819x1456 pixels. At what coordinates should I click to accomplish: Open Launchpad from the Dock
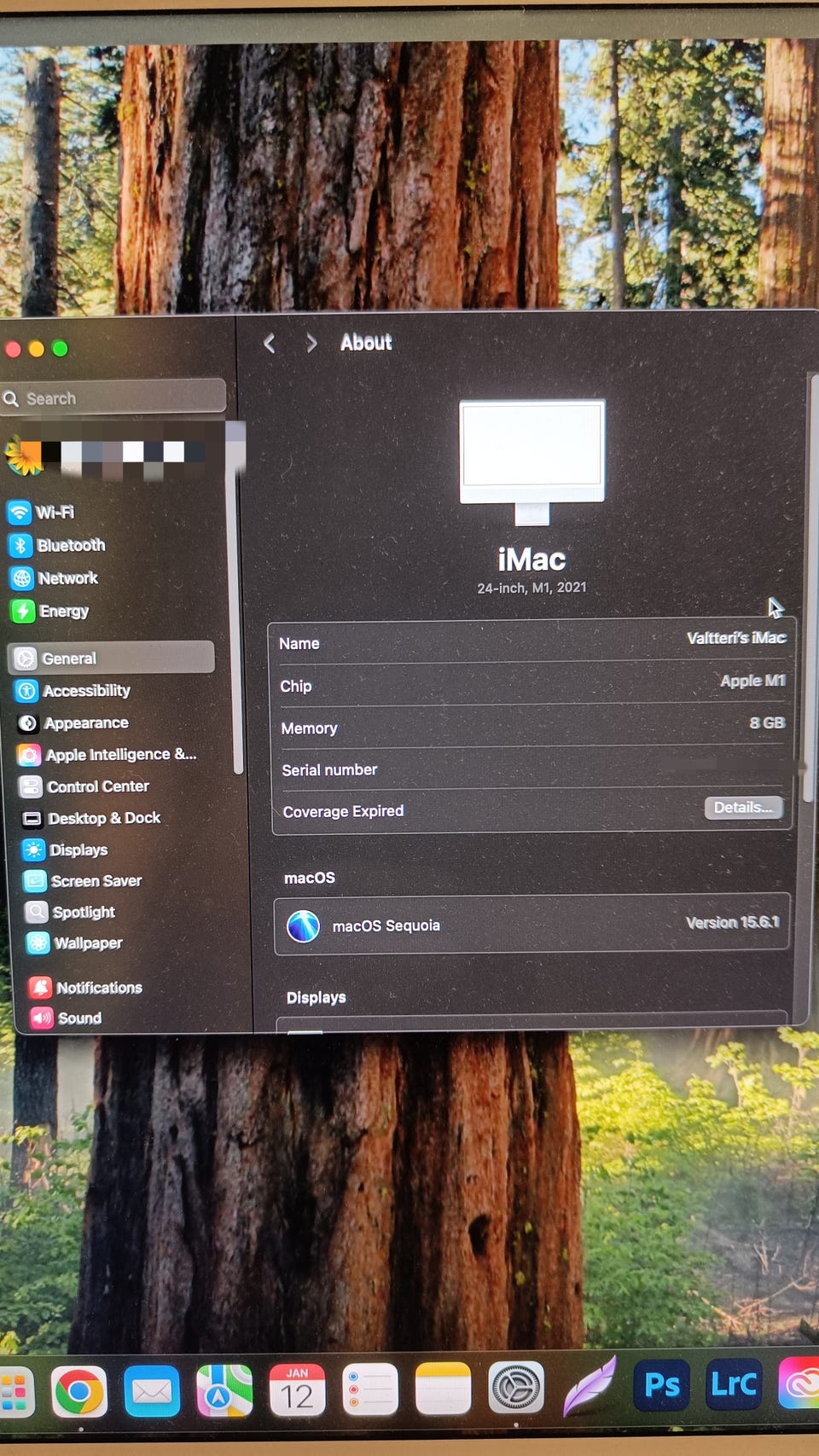pos(15,1393)
